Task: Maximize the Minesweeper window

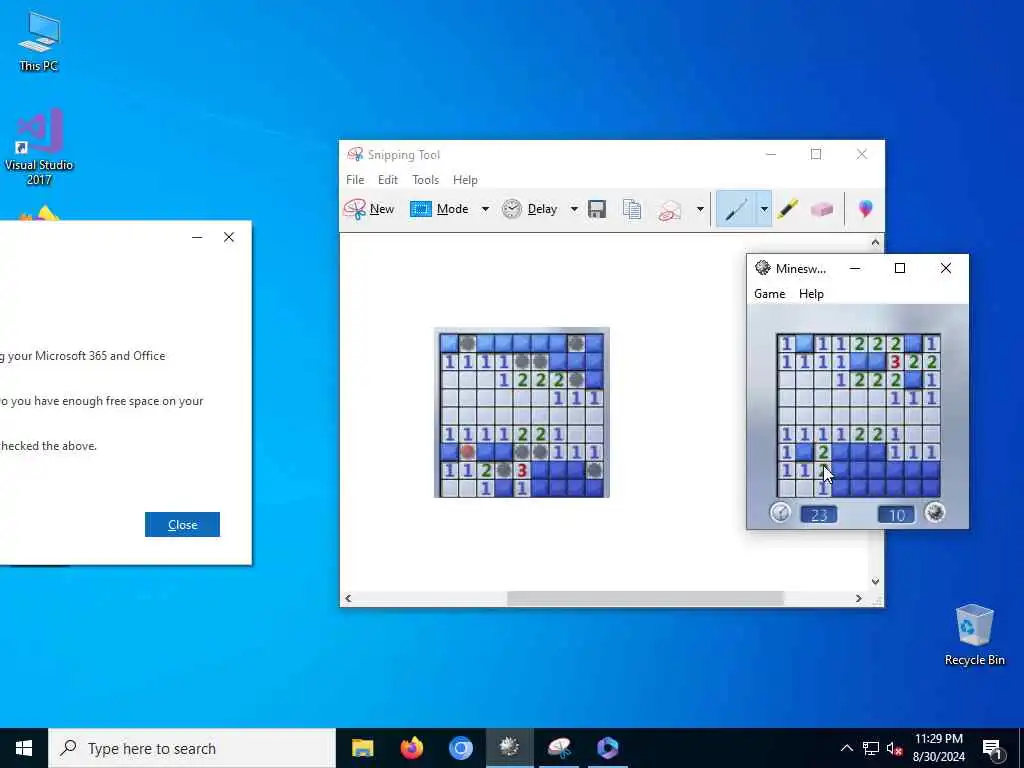Action: [900, 268]
